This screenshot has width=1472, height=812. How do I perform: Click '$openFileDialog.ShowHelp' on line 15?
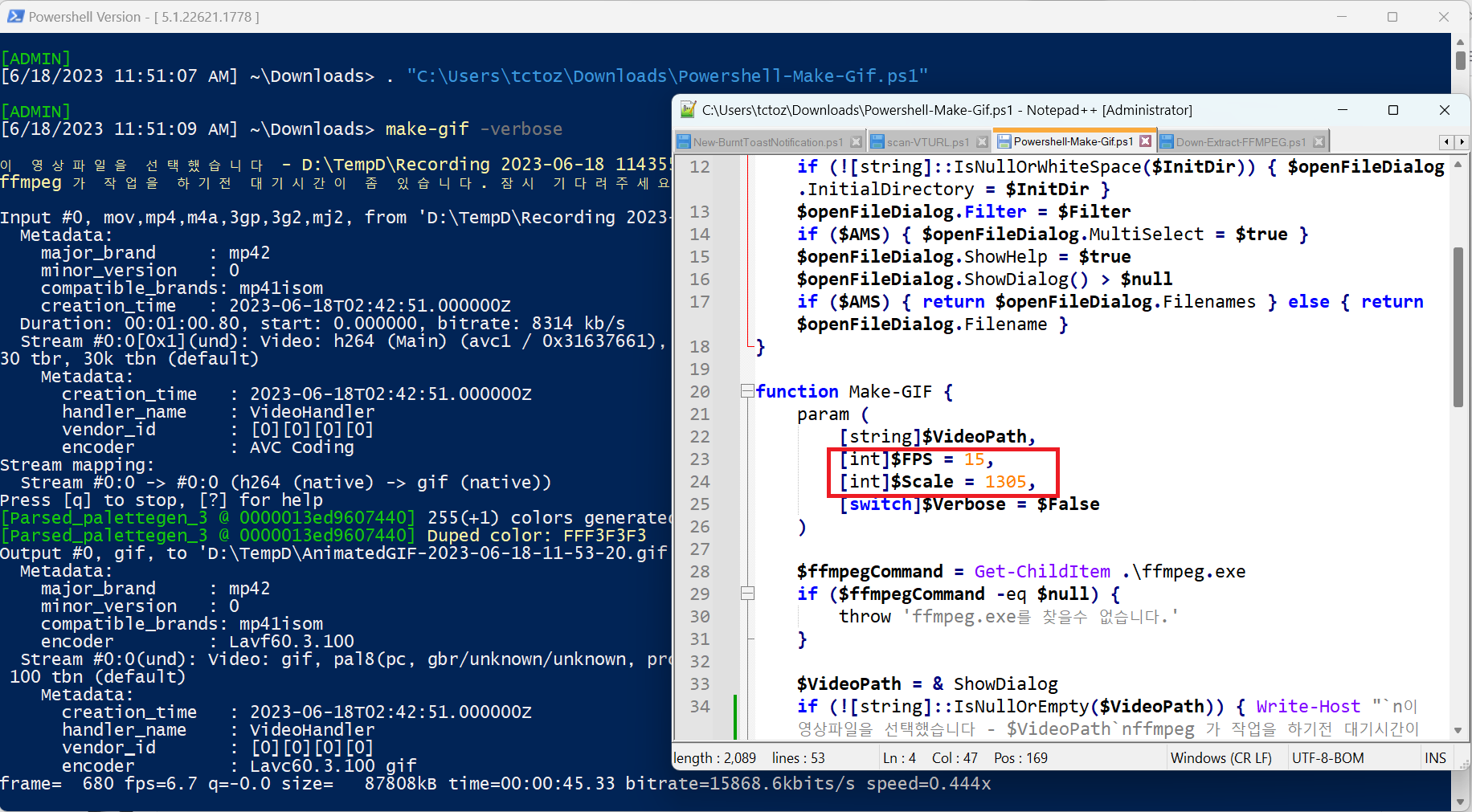(922, 256)
